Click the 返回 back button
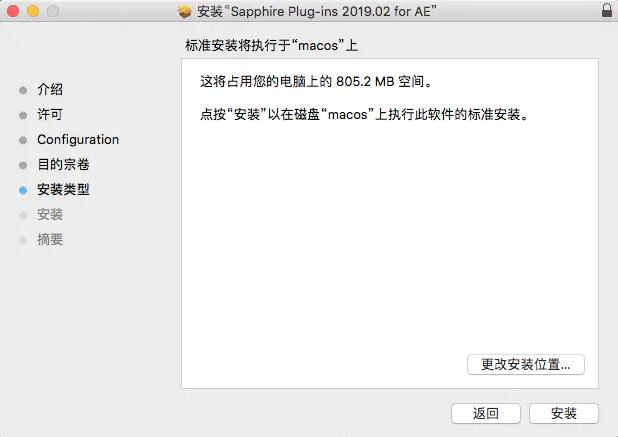The height and width of the screenshot is (437, 618). click(x=486, y=413)
